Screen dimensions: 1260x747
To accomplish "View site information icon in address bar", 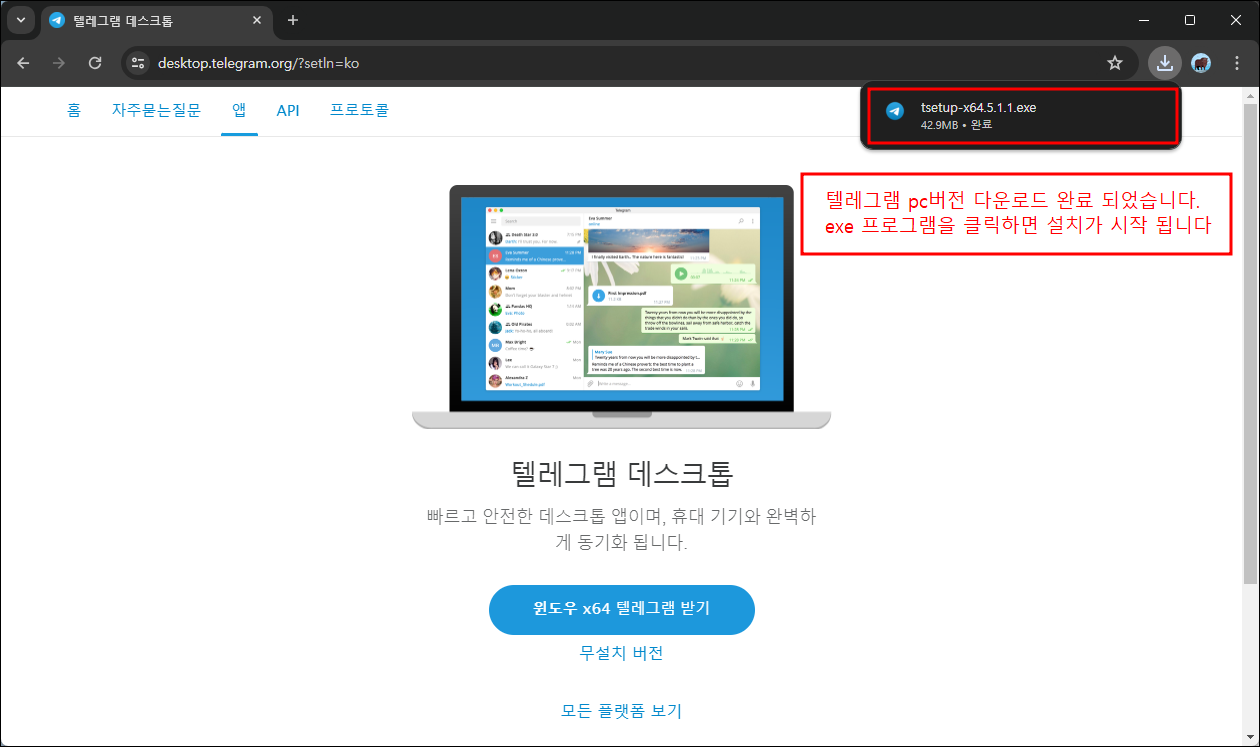I will pos(138,63).
